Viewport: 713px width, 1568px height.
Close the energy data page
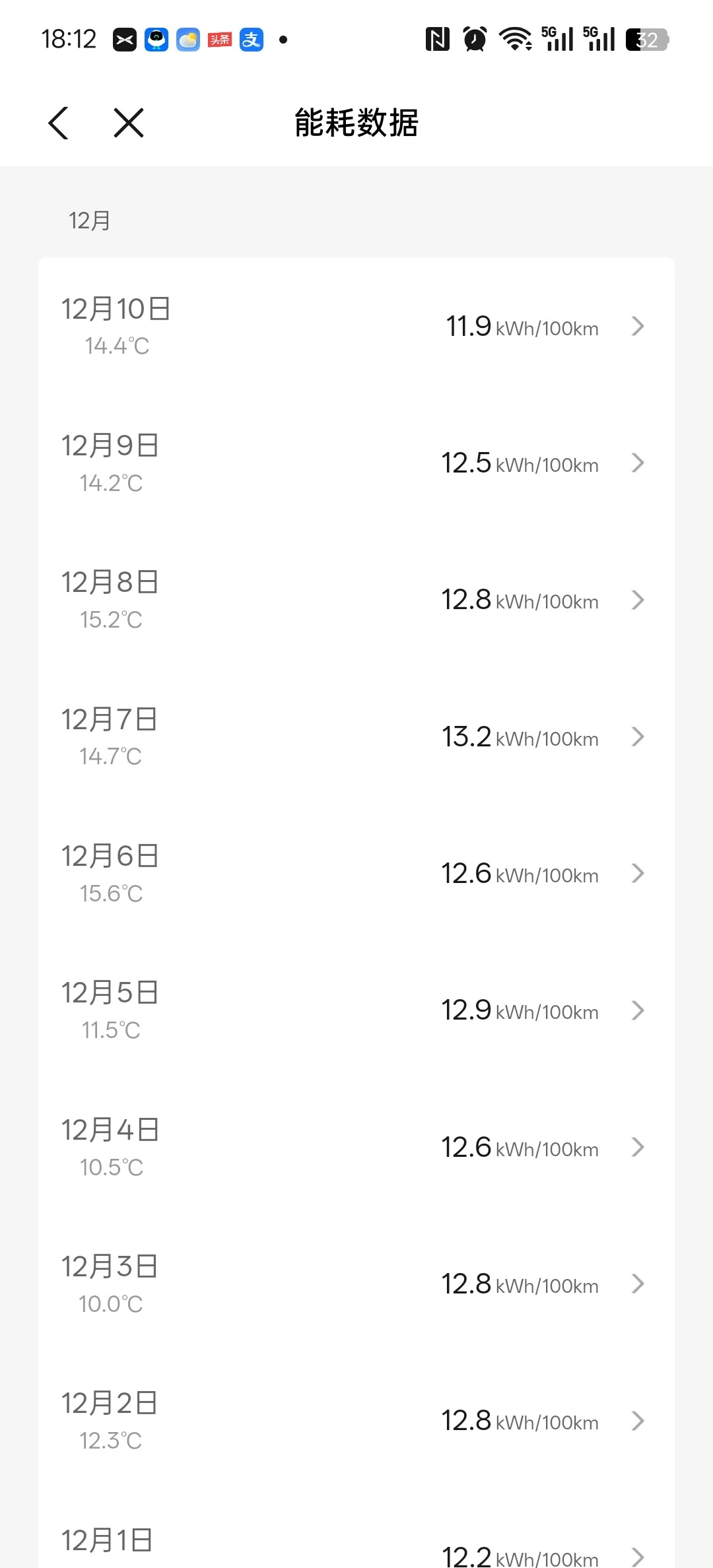pyautogui.click(x=129, y=123)
